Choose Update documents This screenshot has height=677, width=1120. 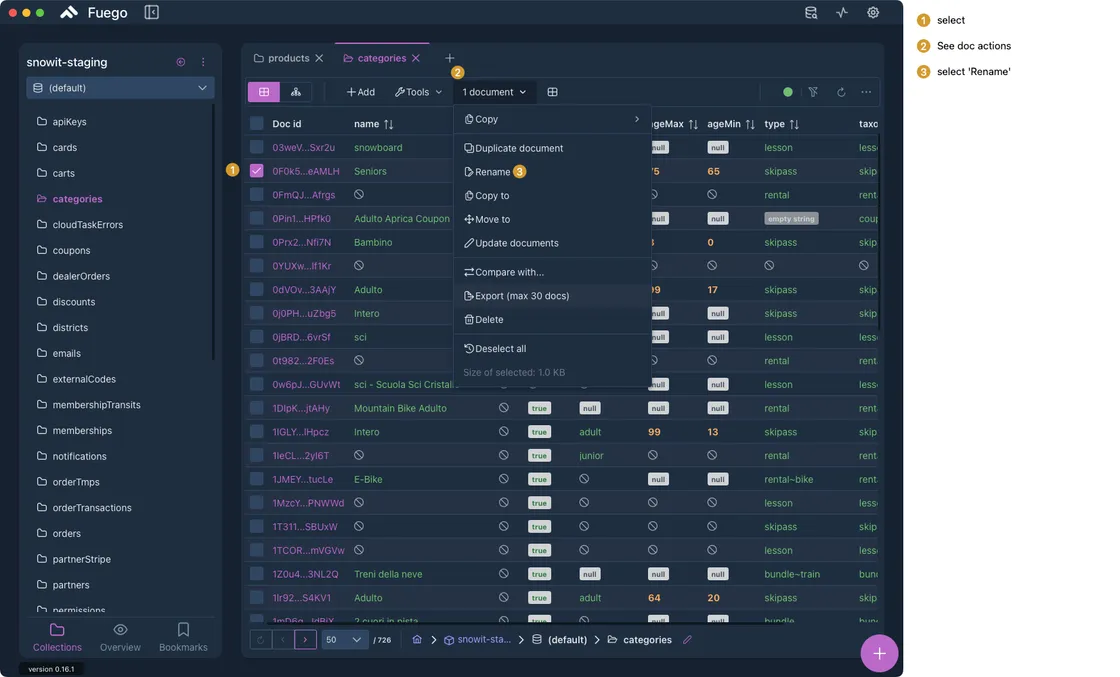tap(551, 243)
